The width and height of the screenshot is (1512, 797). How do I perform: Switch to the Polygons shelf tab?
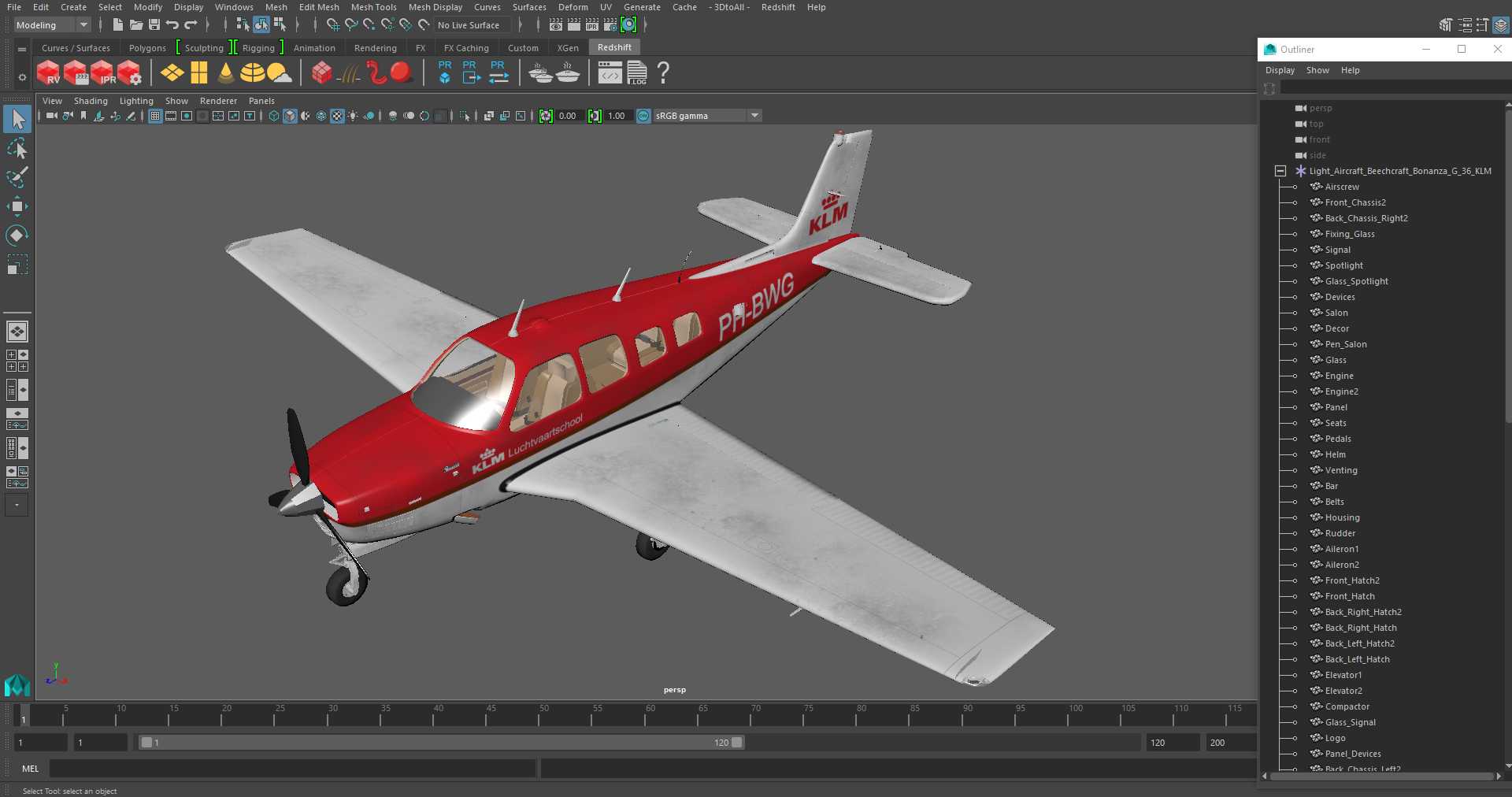[x=147, y=48]
